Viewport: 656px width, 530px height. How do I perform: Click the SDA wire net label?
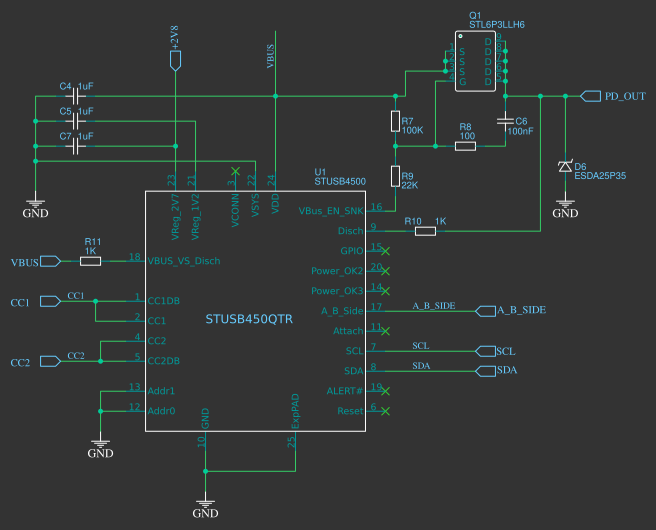tap(421, 366)
